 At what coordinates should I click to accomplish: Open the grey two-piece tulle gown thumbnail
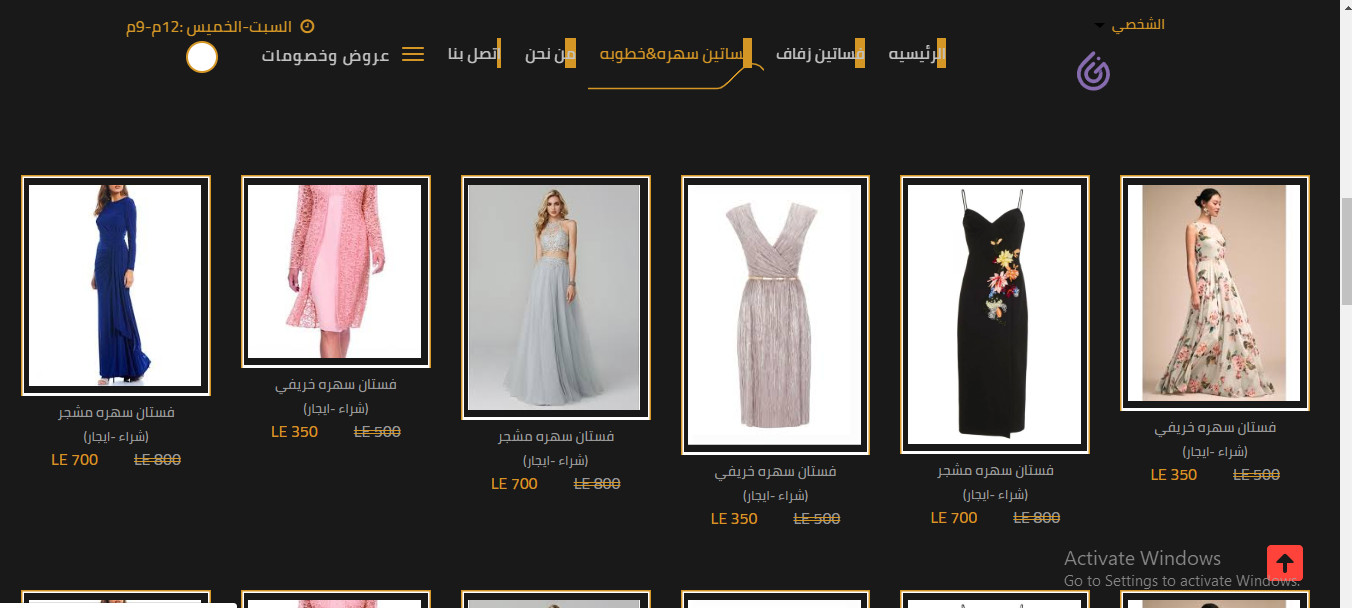click(556, 298)
